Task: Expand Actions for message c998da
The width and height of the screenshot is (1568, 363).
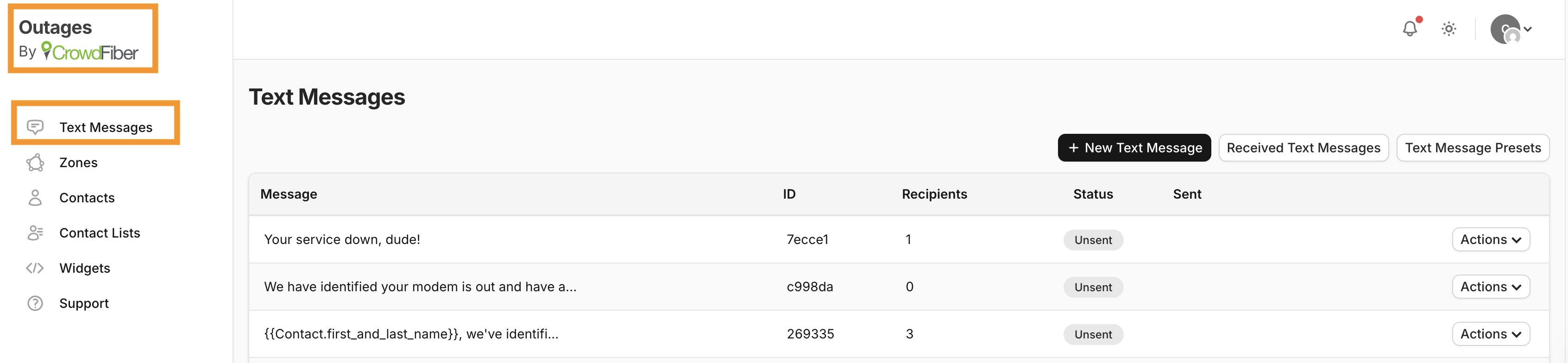Action: click(1491, 287)
